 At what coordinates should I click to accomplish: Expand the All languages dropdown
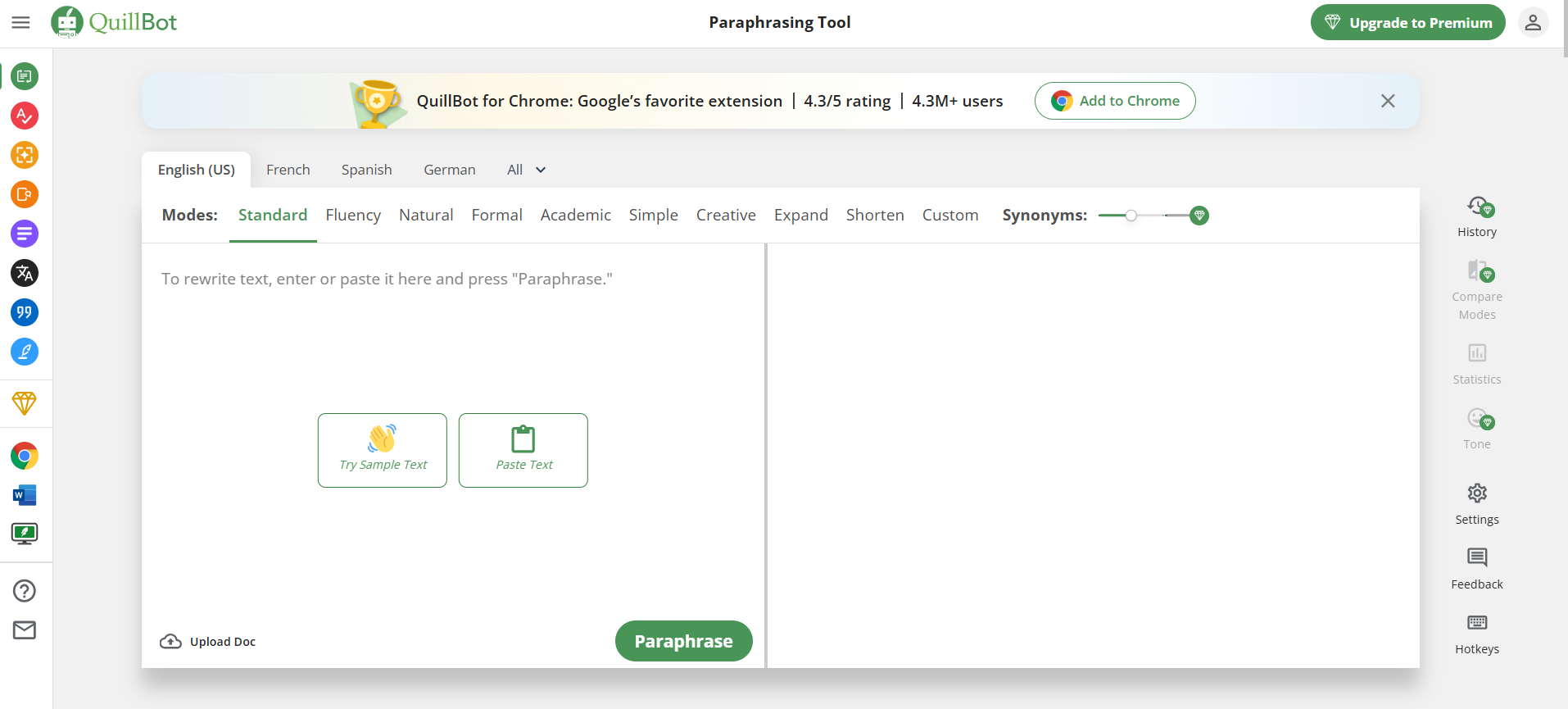[x=526, y=170]
